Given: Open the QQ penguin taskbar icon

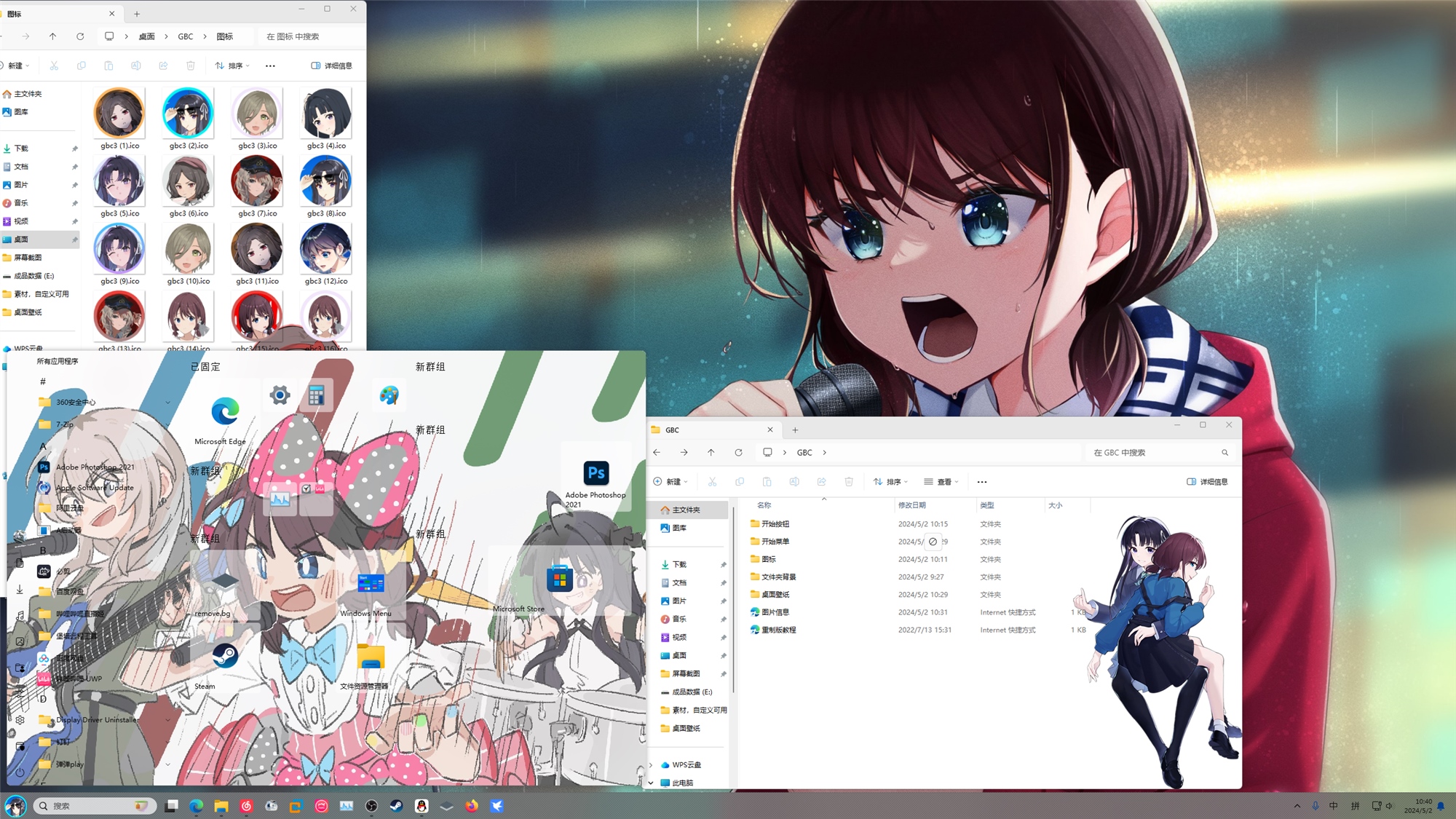Looking at the screenshot, I should pos(422,806).
